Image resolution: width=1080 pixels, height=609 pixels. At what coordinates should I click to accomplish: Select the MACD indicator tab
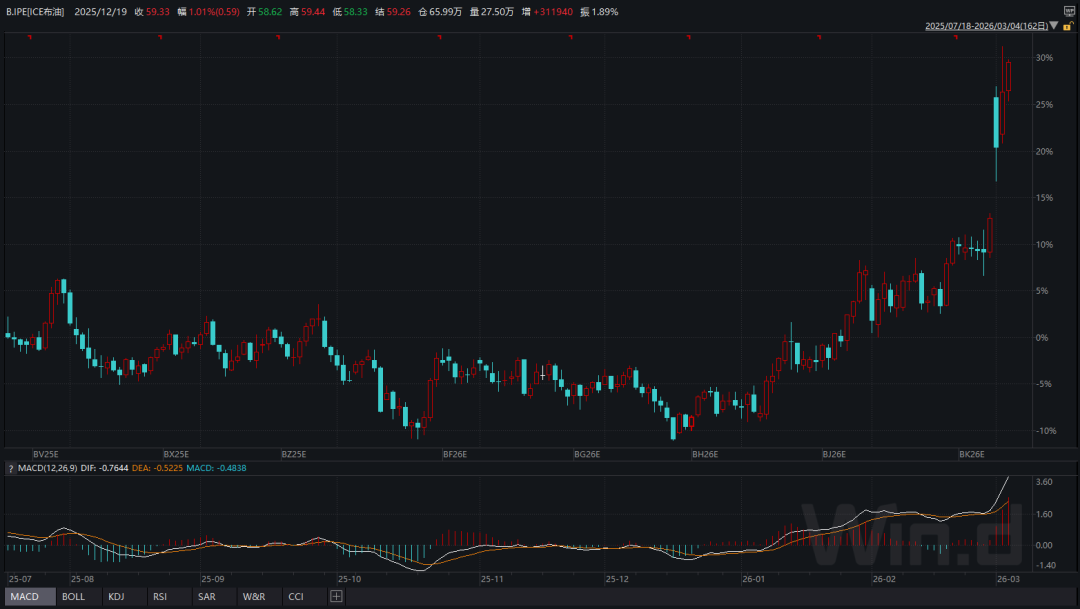25,597
